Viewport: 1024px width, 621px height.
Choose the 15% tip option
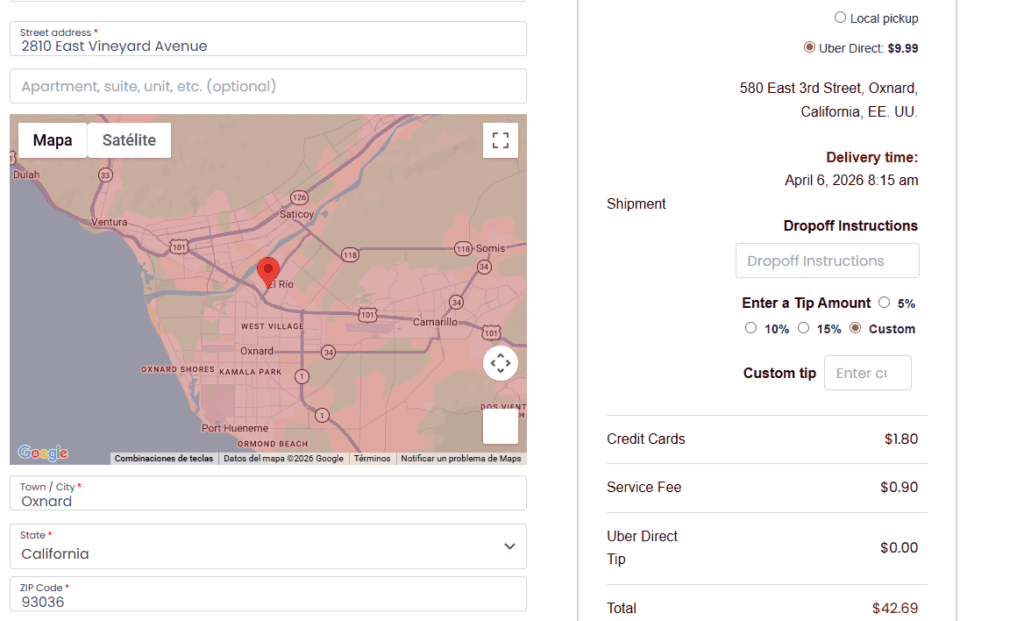803,328
